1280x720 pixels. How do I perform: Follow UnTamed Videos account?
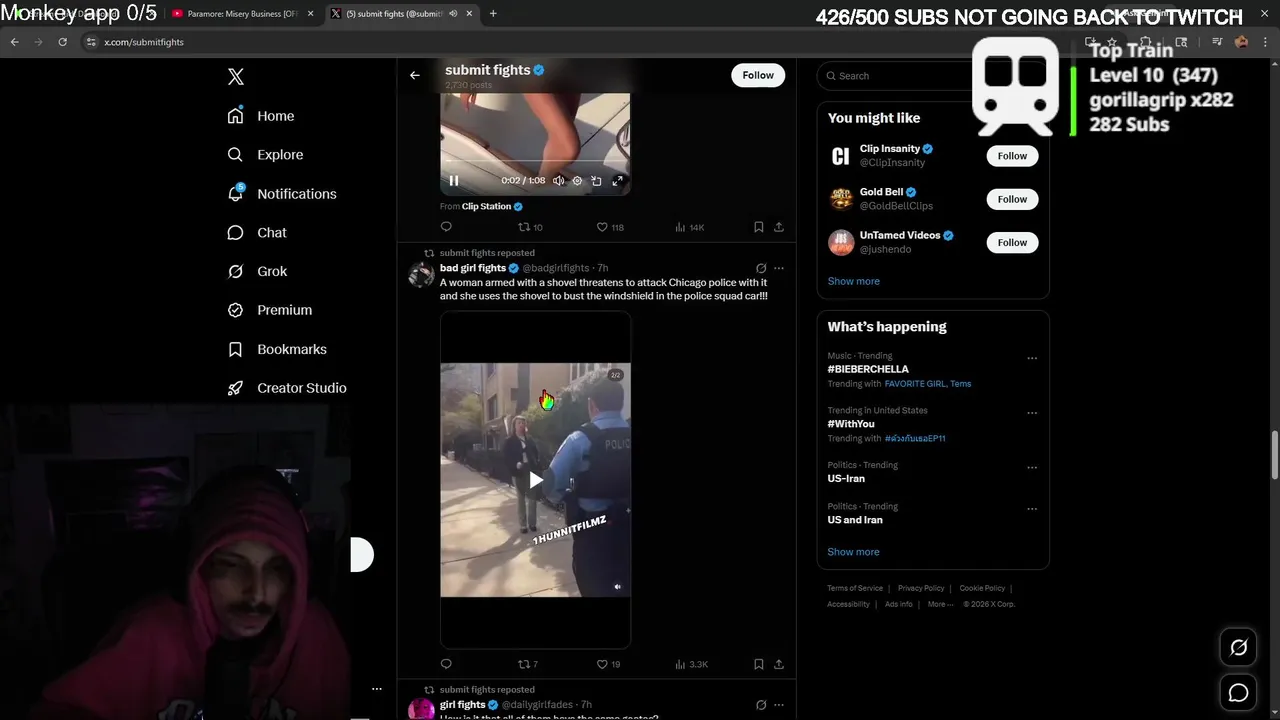click(1012, 242)
